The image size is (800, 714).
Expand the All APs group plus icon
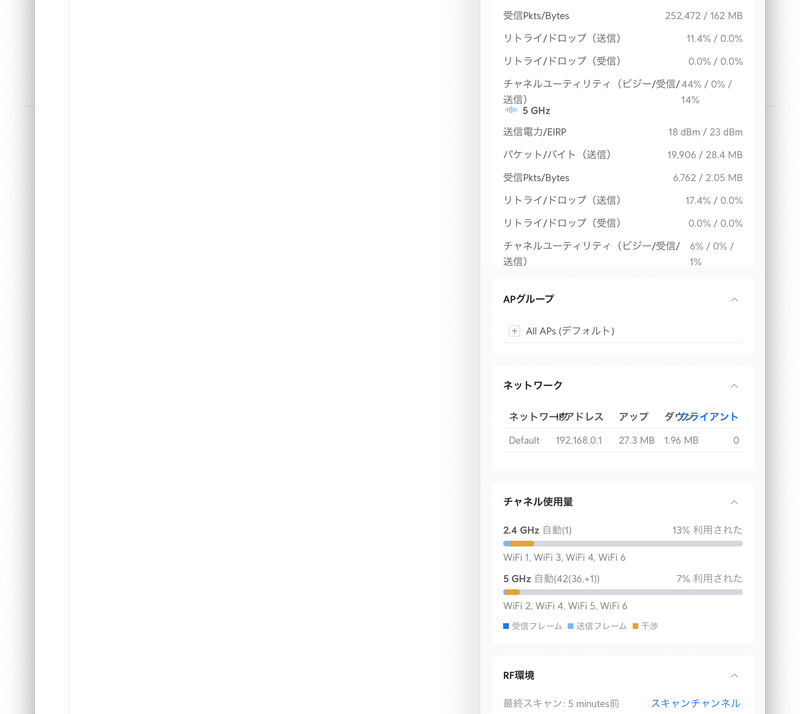[x=514, y=331]
